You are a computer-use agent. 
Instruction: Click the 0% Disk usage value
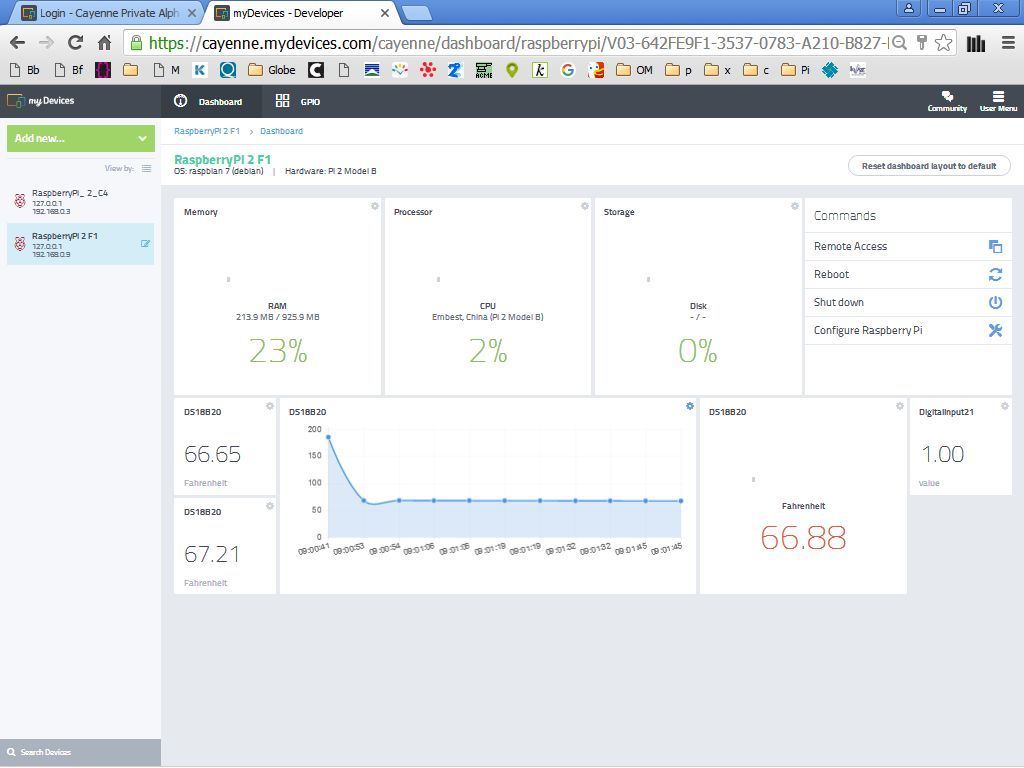[x=698, y=351]
